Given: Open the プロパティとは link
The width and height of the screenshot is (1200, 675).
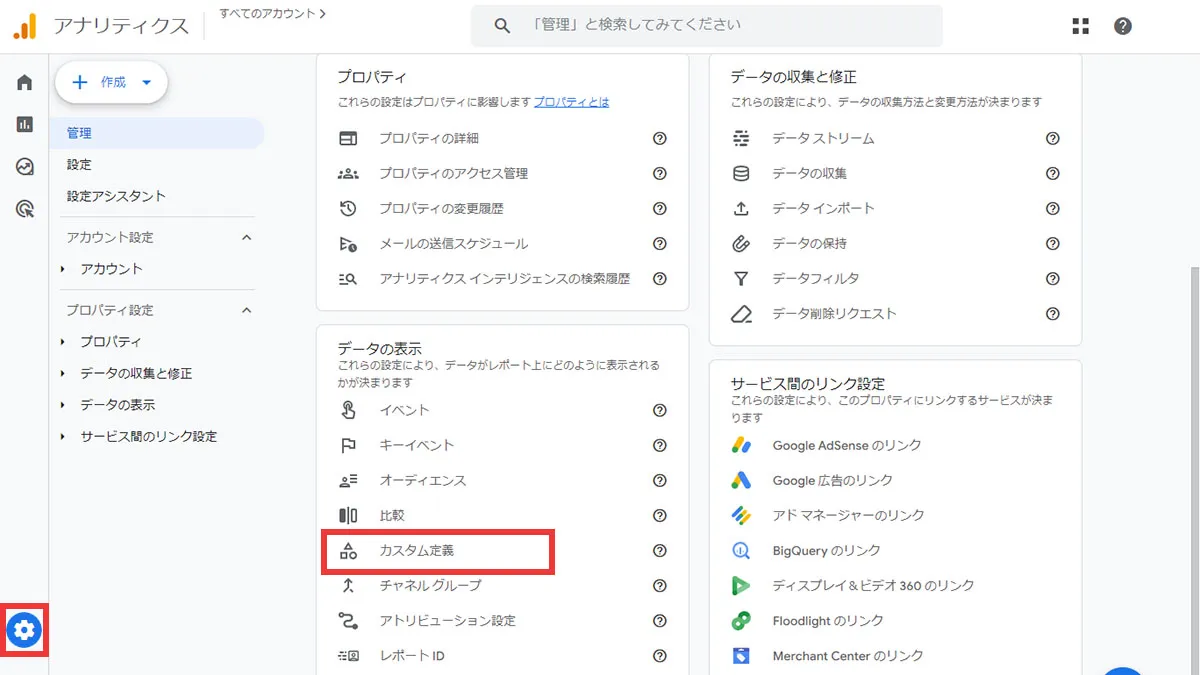Looking at the screenshot, I should pyautogui.click(x=571, y=102).
